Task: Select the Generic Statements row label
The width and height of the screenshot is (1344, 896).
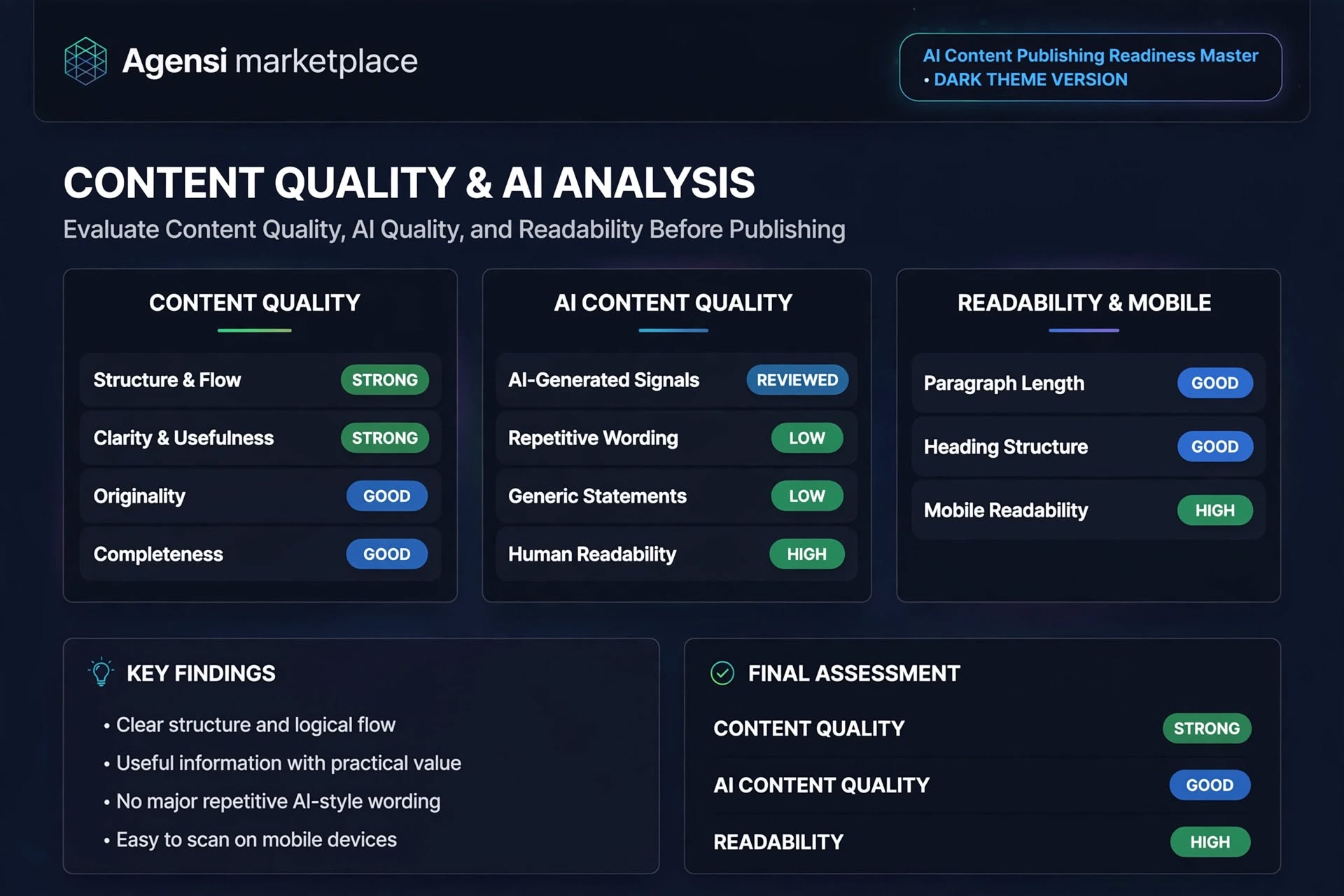Action: pos(597,496)
